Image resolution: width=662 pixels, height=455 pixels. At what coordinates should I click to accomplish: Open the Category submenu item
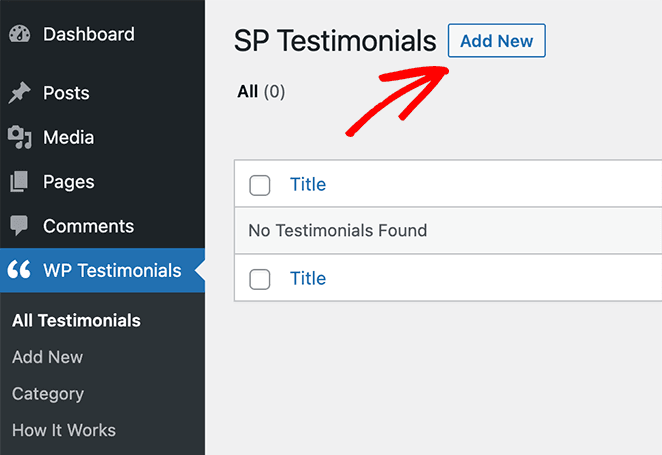[x=48, y=394]
